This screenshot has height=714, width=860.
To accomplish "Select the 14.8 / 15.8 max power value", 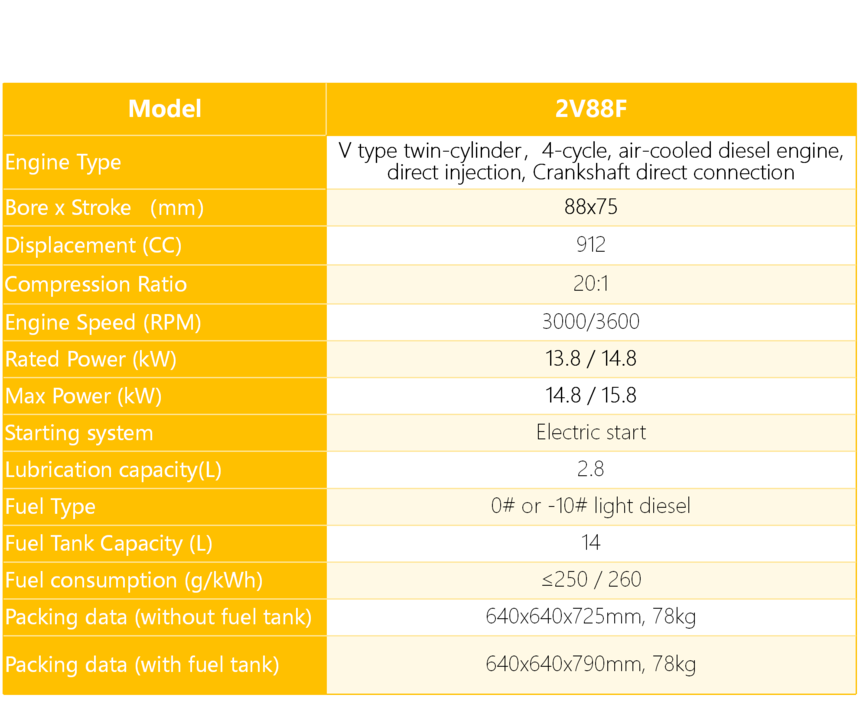I will pos(590,396).
